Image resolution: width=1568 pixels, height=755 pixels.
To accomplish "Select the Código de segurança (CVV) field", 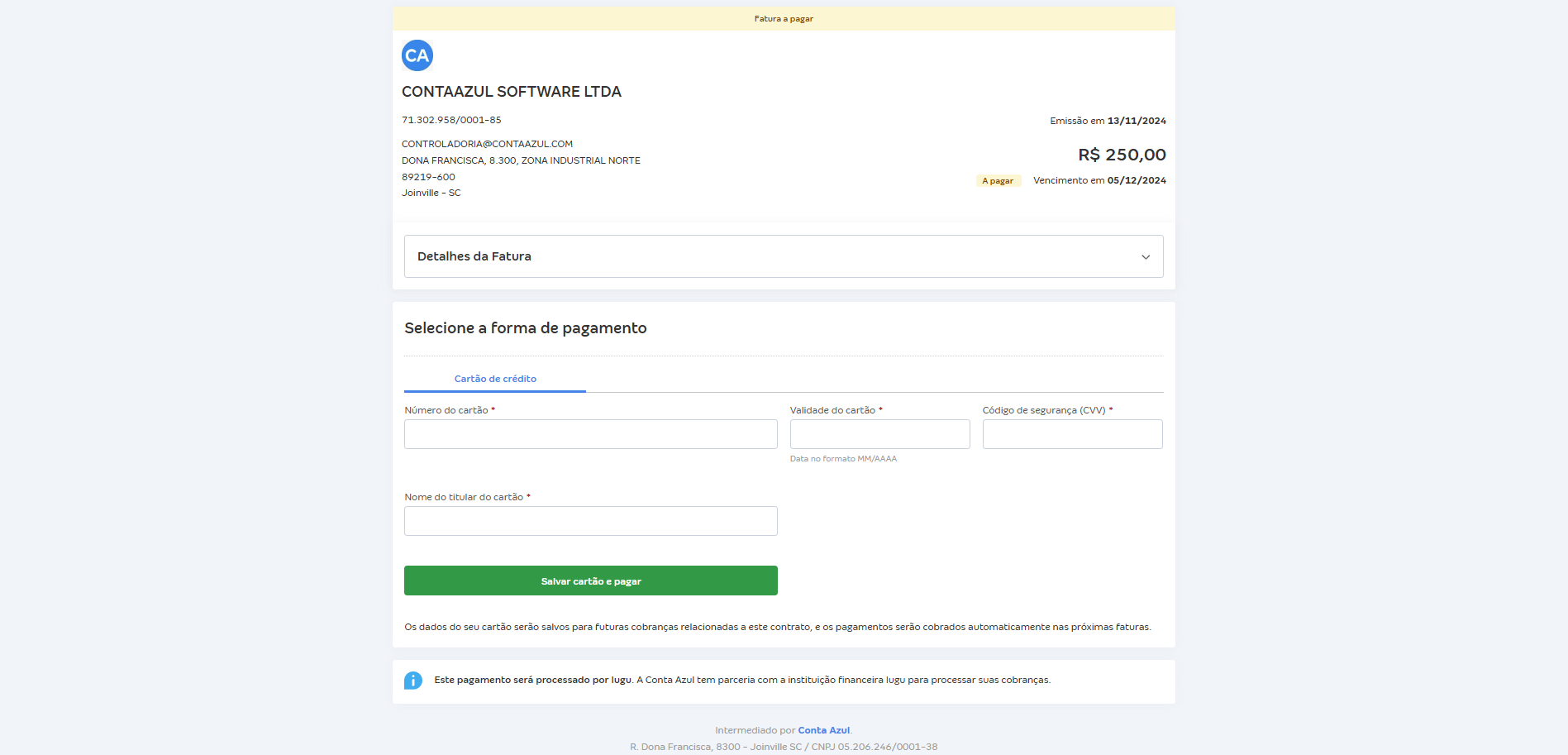I will pyautogui.click(x=1071, y=433).
